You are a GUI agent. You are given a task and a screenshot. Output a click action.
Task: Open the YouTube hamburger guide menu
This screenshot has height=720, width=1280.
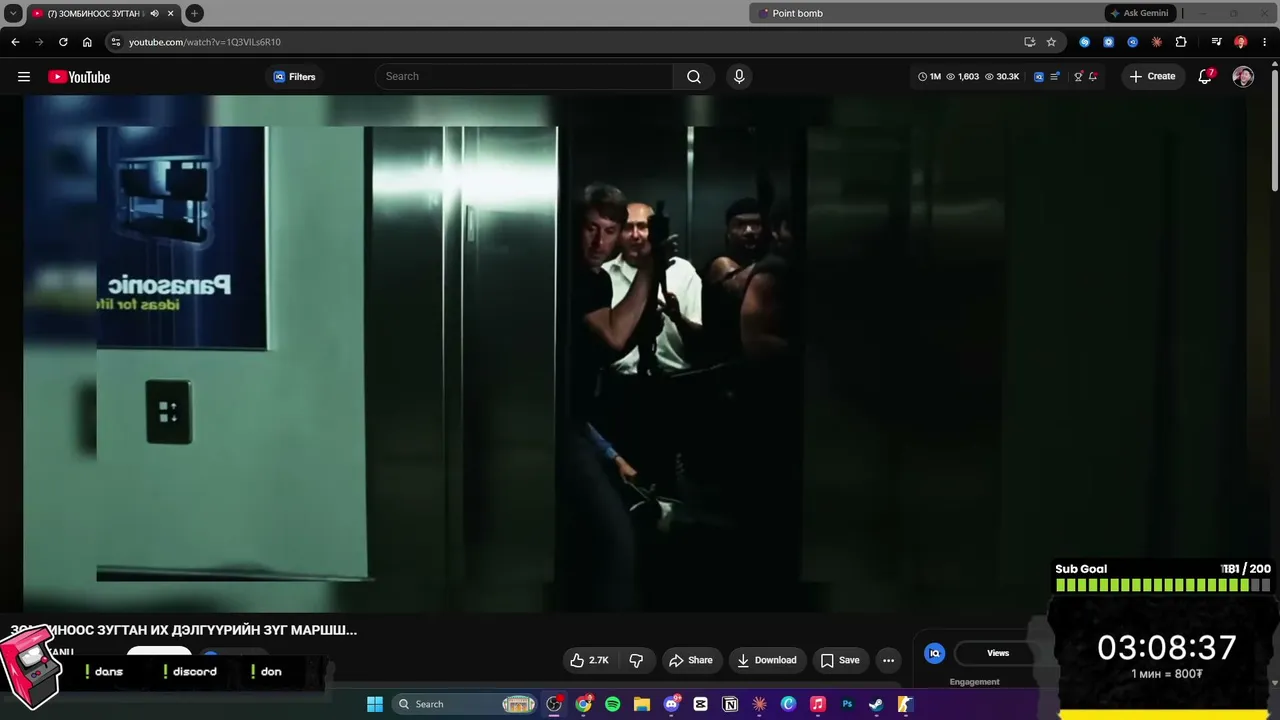coord(24,77)
